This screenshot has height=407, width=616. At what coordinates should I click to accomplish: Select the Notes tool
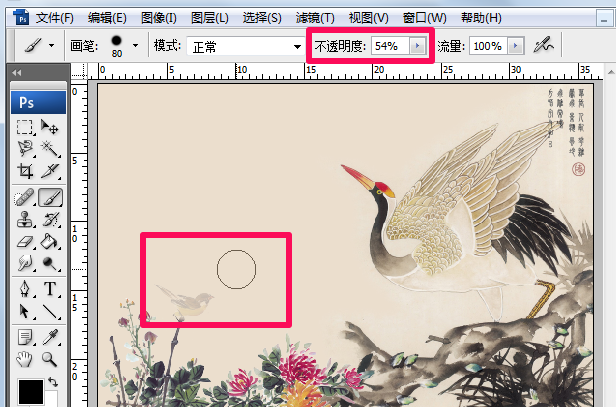[25, 337]
